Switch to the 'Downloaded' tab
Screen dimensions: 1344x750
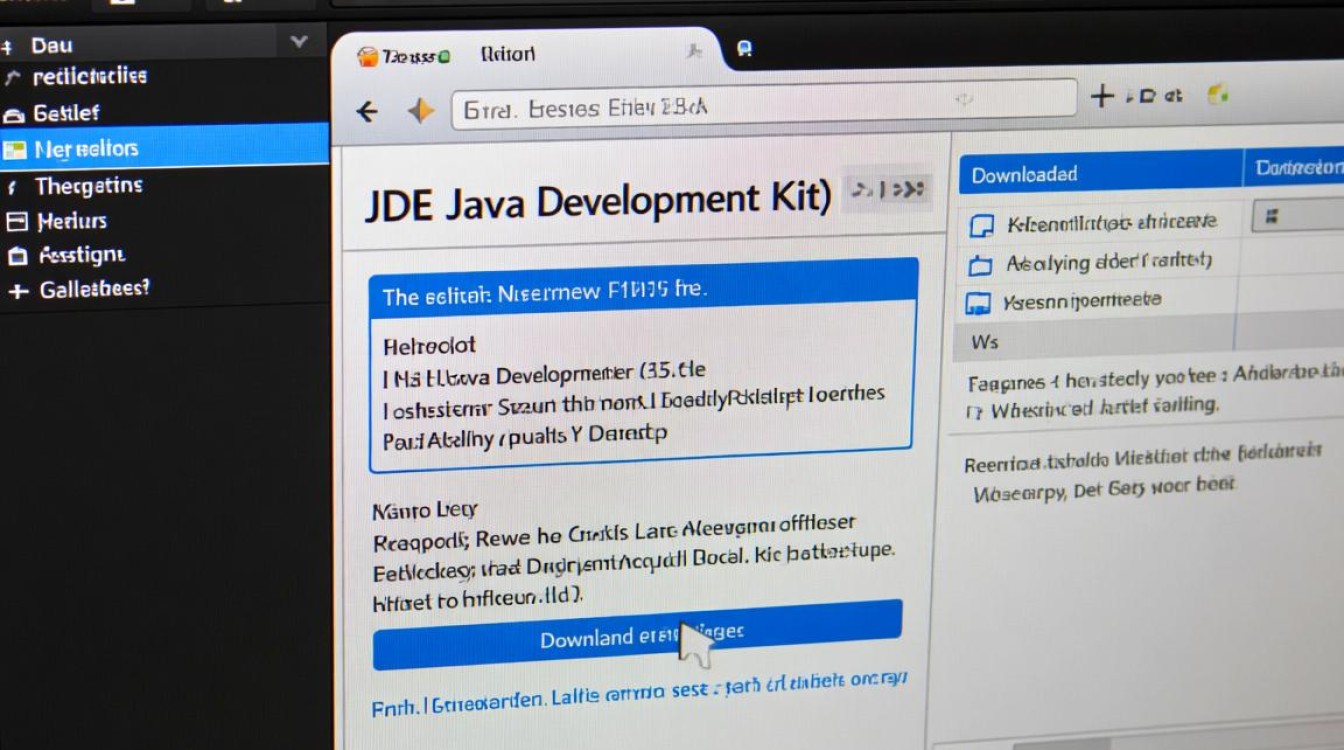point(1024,174)
